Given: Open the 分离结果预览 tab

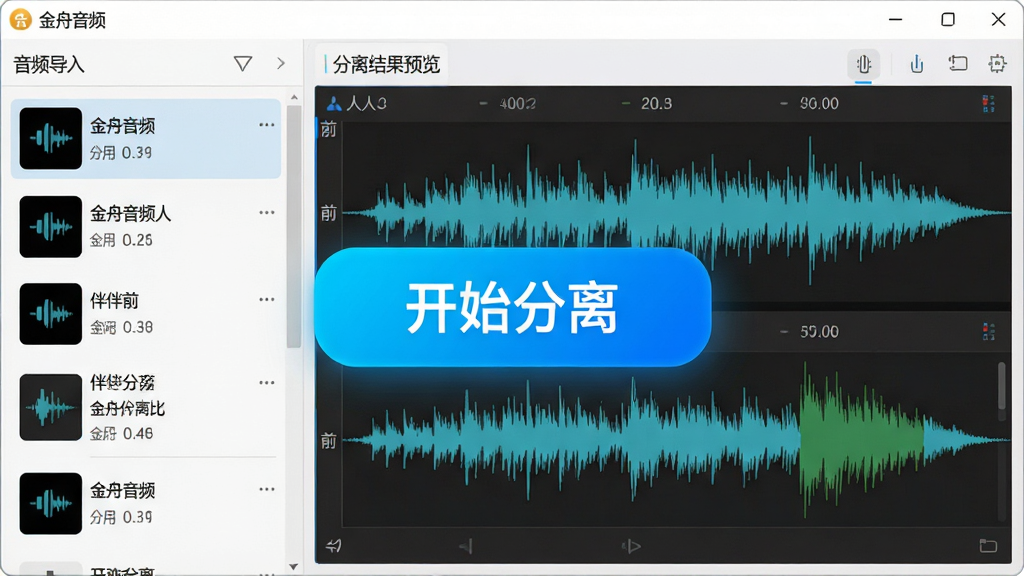Looking at the screenshot, I should (382, 64).
